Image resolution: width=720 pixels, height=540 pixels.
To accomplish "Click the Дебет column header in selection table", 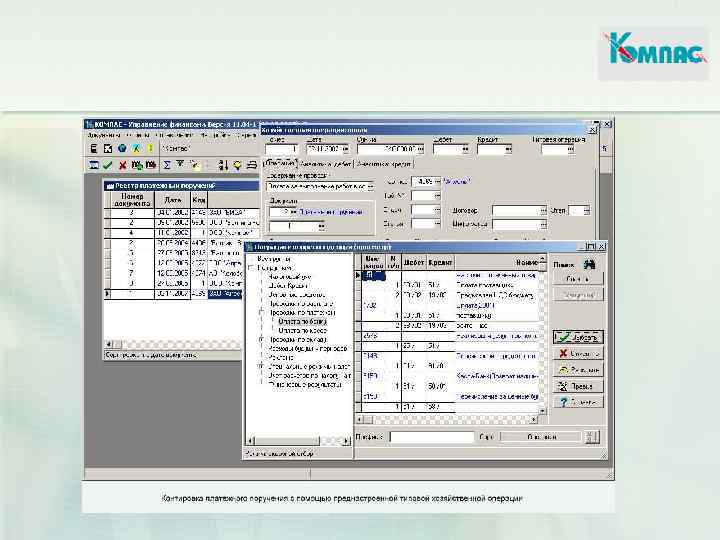I will [x=413, y=263].
